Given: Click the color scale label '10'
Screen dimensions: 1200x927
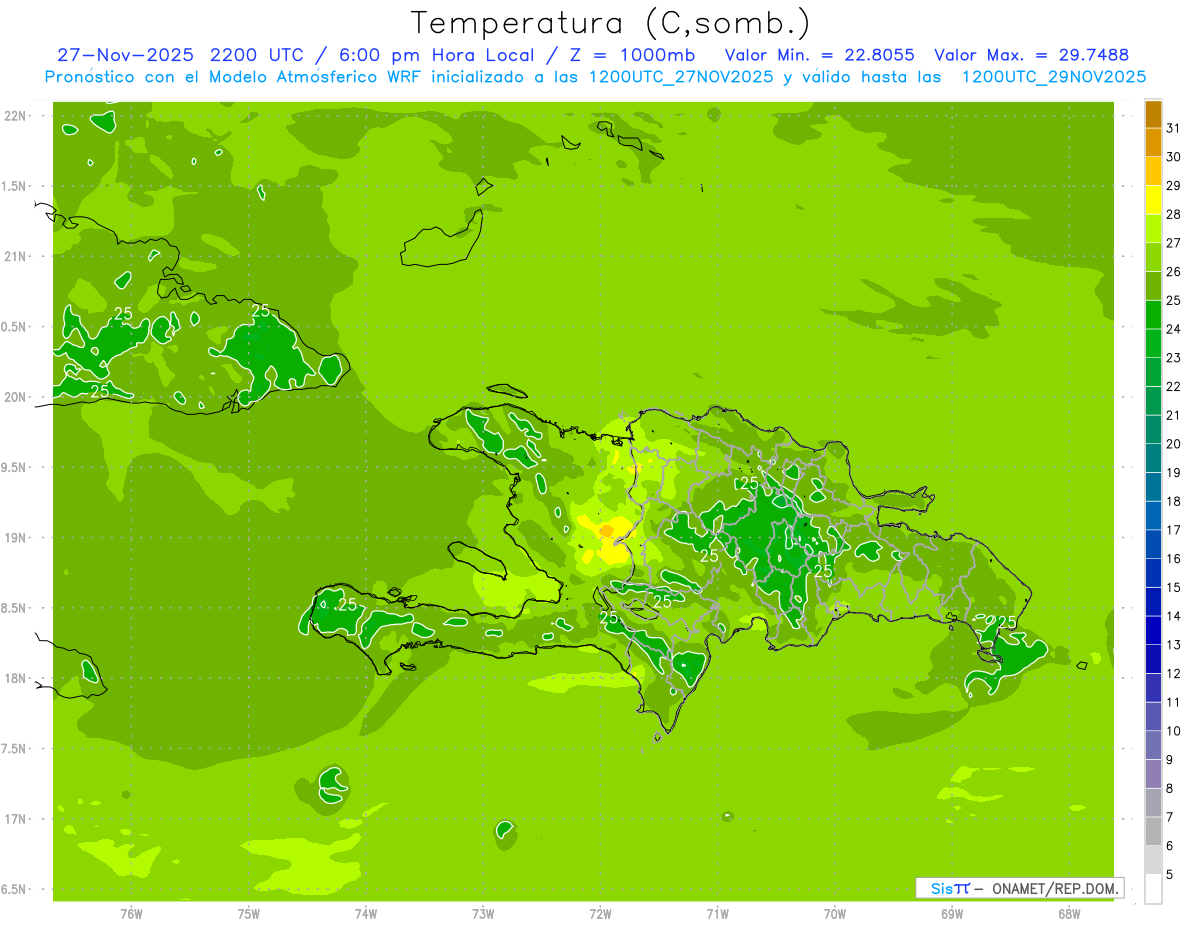Looking at the screenshot, I should 1174,731.
